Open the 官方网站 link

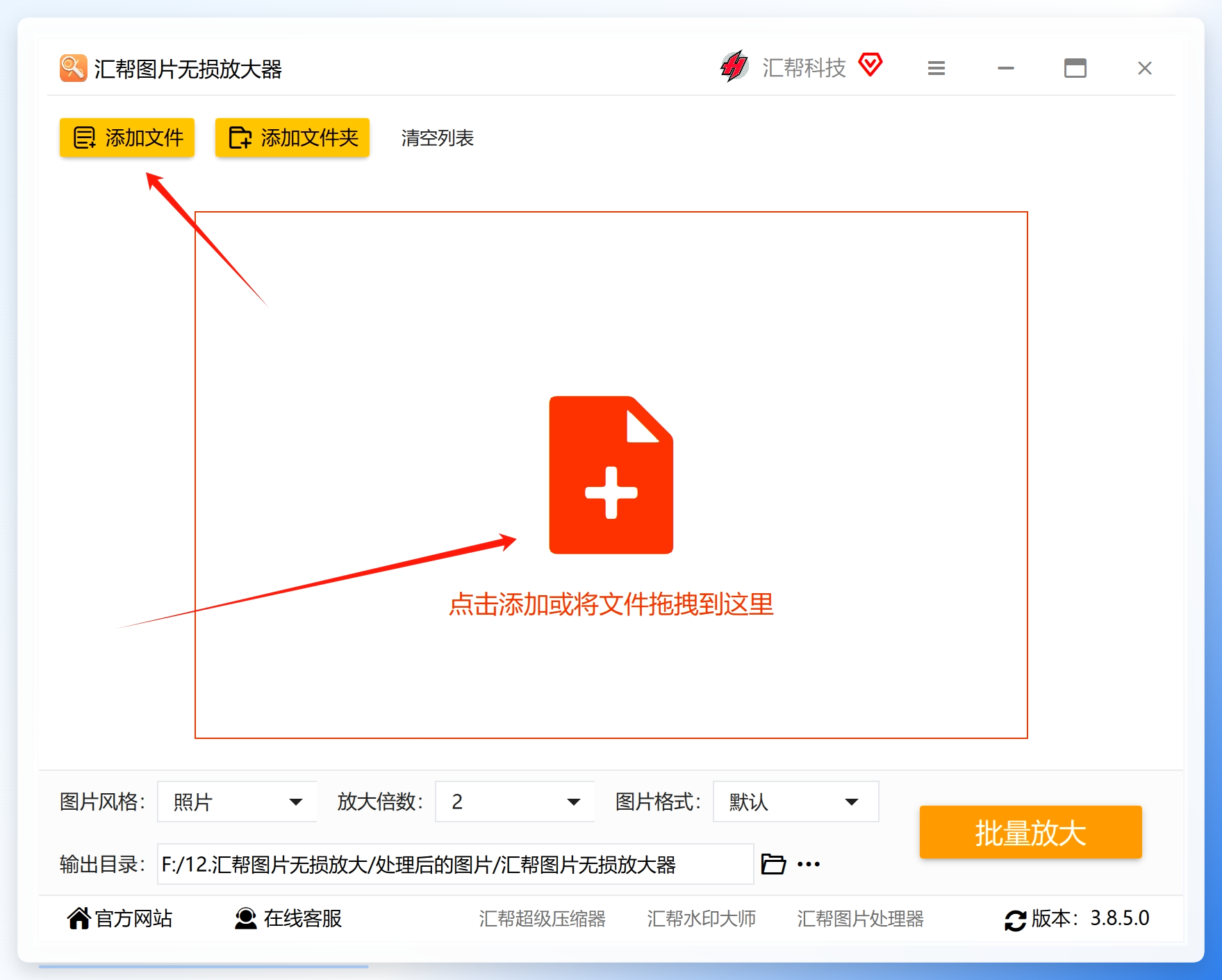pos(120,918)
